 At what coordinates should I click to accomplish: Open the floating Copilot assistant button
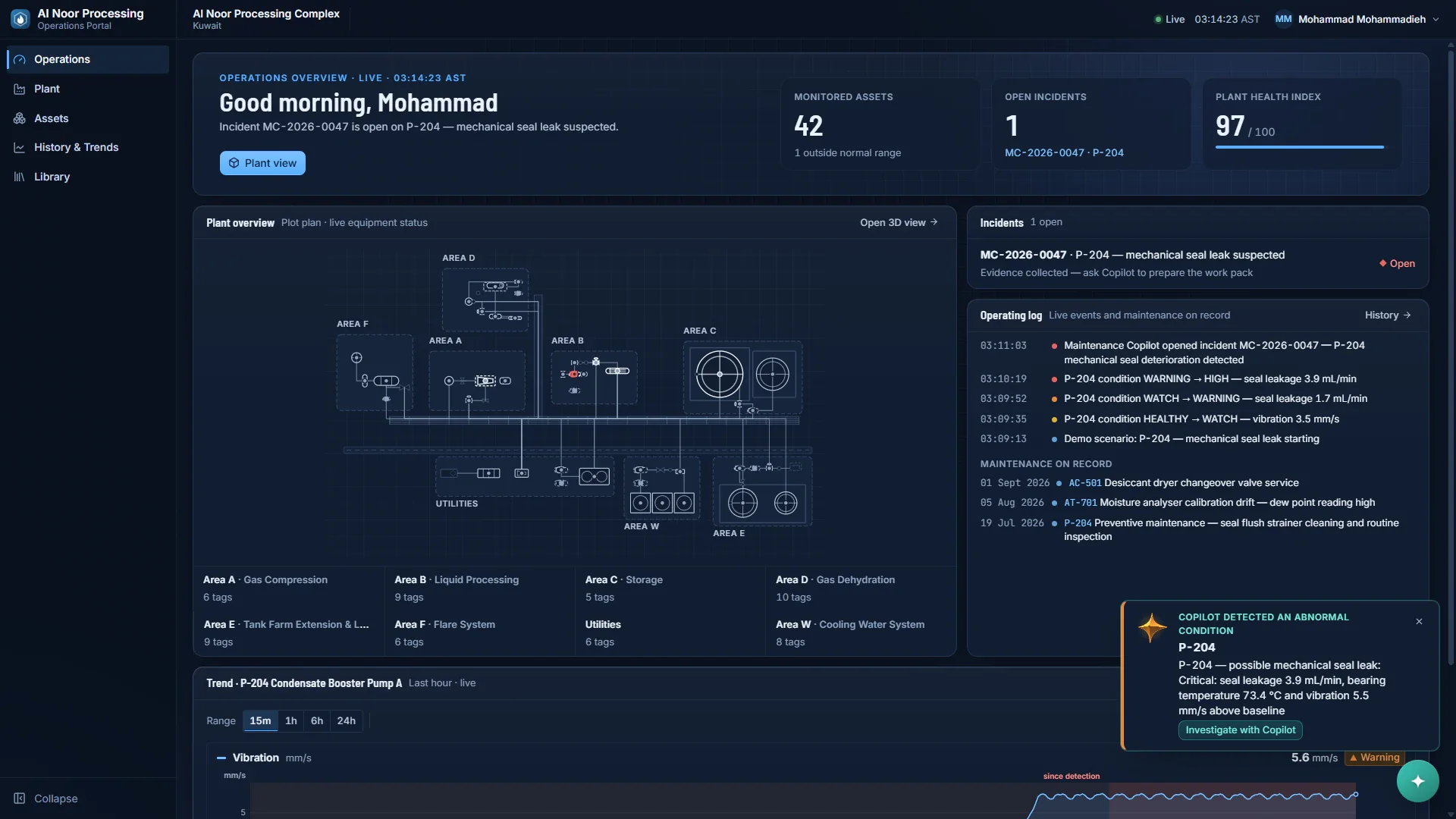(1417, 781)
